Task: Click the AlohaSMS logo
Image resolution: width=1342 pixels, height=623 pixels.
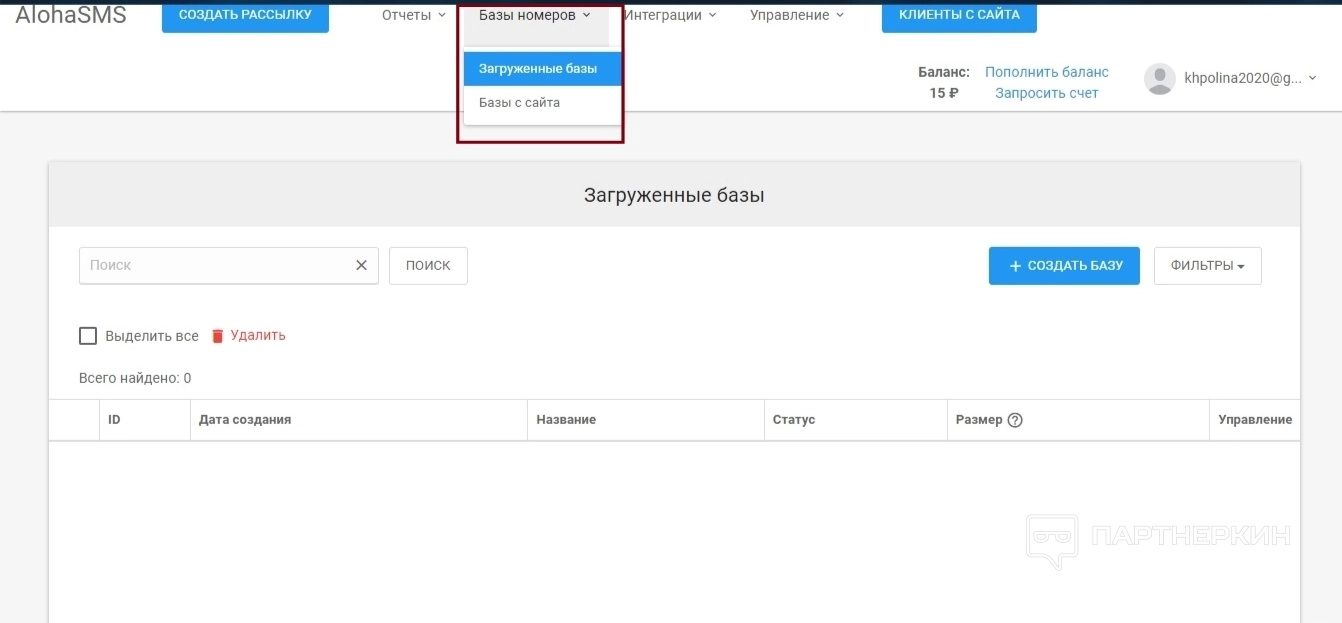Action: pyautogui.click(x=71, y=15)
